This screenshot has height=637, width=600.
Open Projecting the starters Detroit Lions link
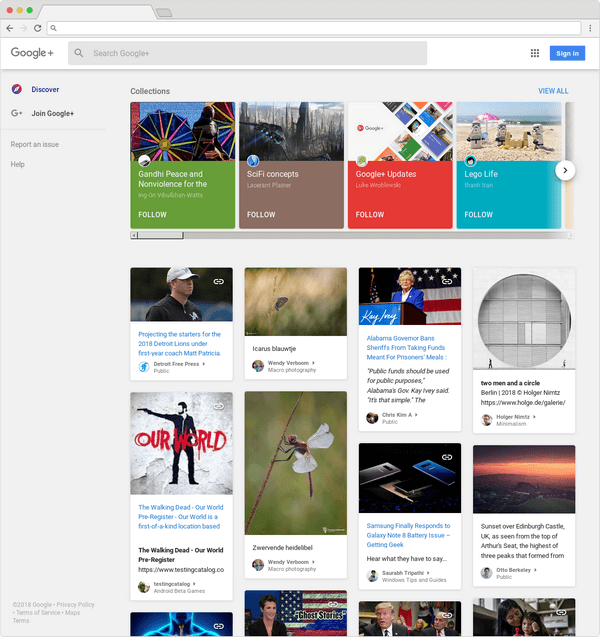[x=180, y=344]
